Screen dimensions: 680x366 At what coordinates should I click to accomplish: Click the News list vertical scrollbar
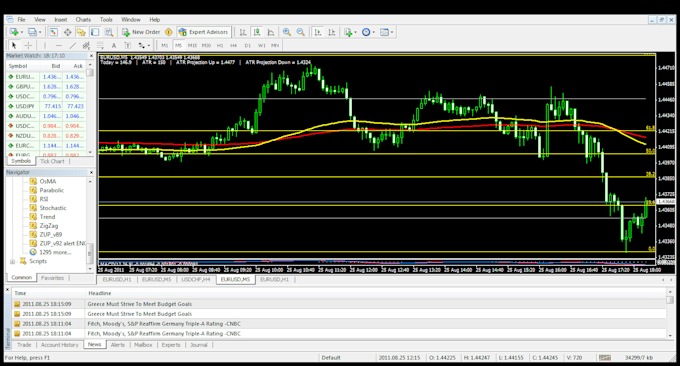tap(670, 314)
